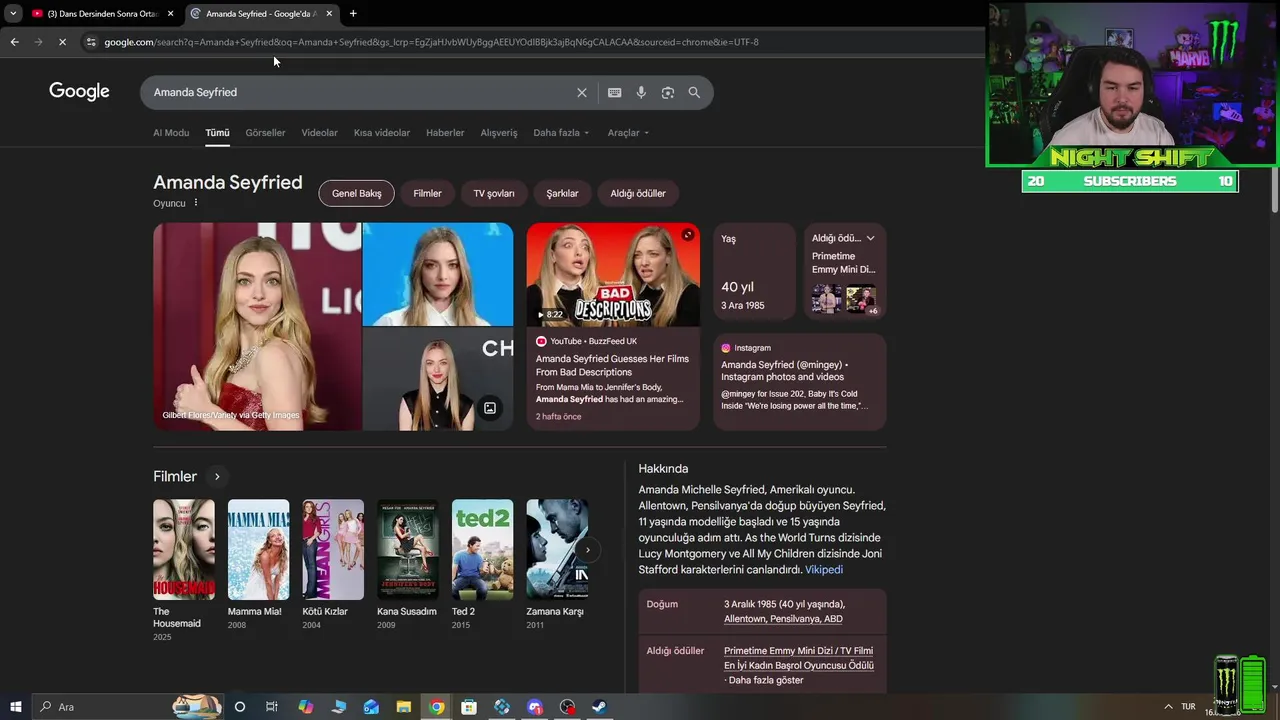Screen dimensions: 1280x720
Task: Close the Dans Dersinden Sonra tab
Action: tap(170, 13)
